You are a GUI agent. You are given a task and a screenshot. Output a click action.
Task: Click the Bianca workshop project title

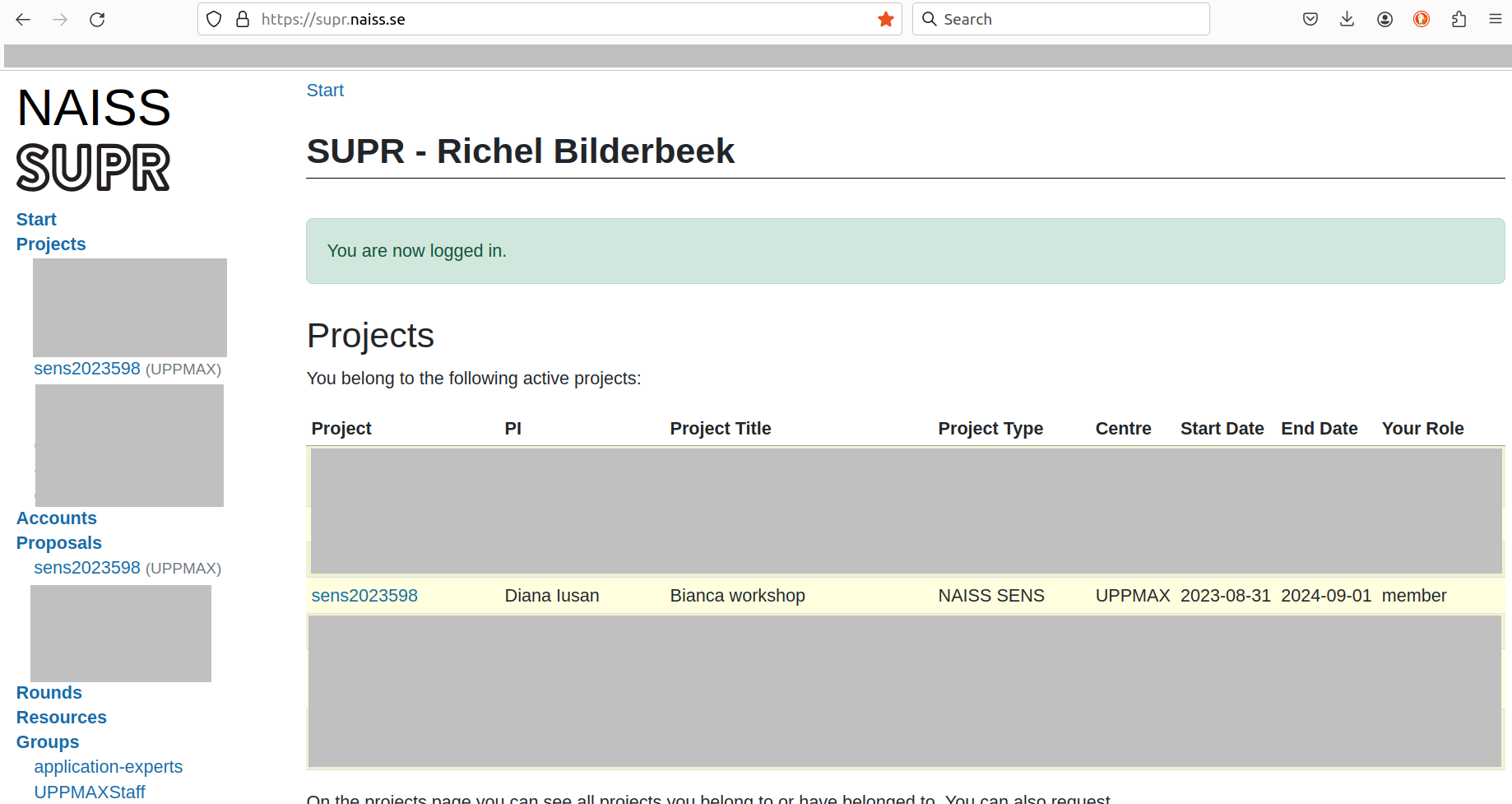tap(738, 596)
